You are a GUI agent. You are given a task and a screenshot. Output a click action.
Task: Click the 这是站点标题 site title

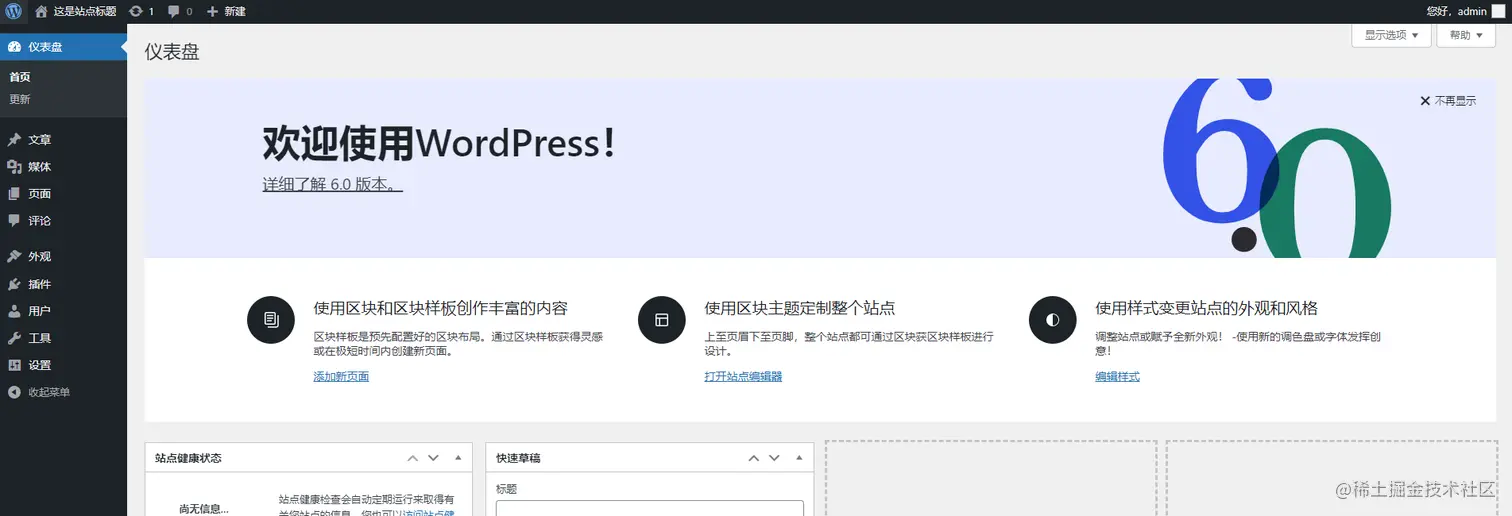pyautogui.click(x=85, y=11)
